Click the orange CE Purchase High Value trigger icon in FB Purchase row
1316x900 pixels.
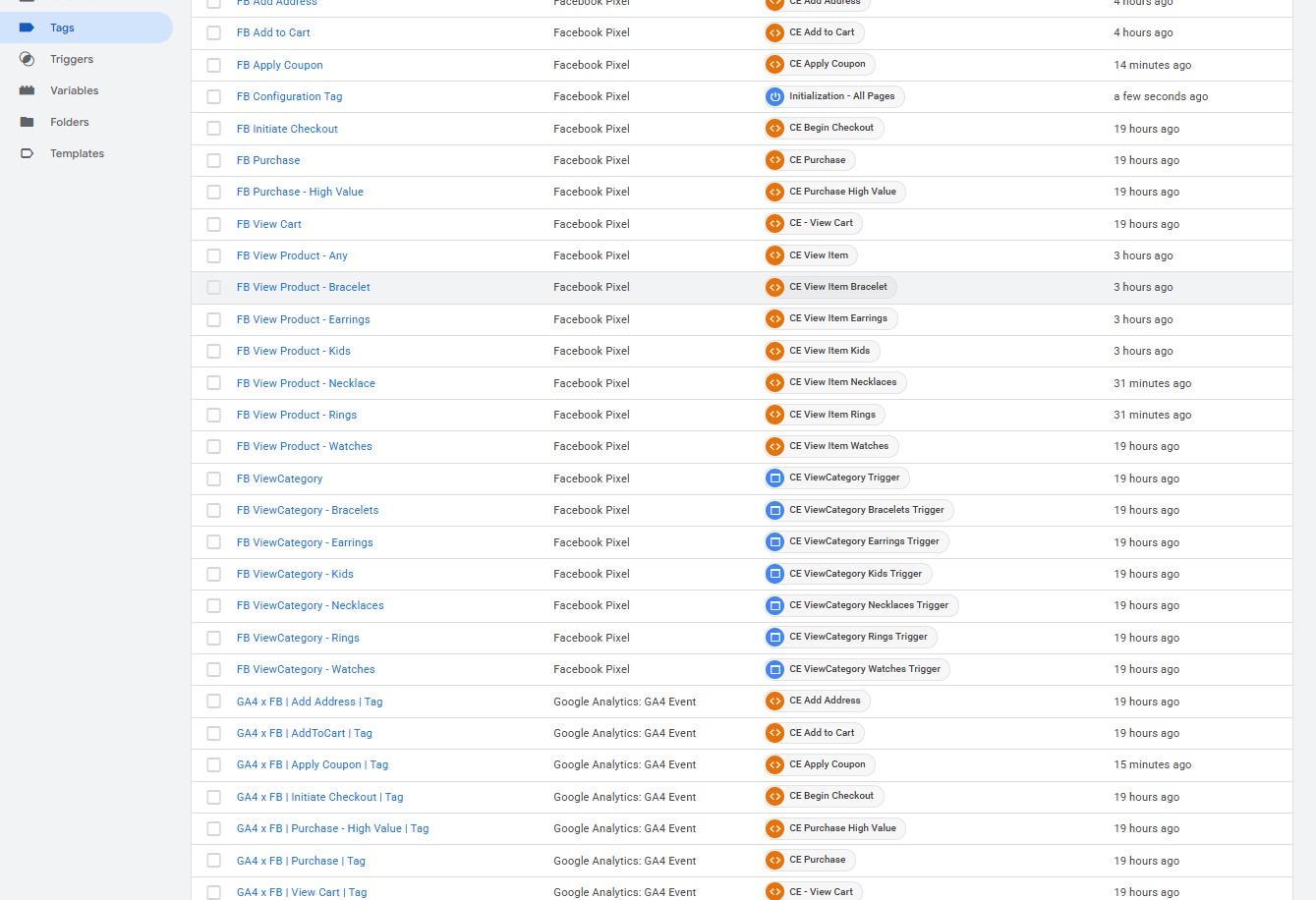tap(774, 192)
